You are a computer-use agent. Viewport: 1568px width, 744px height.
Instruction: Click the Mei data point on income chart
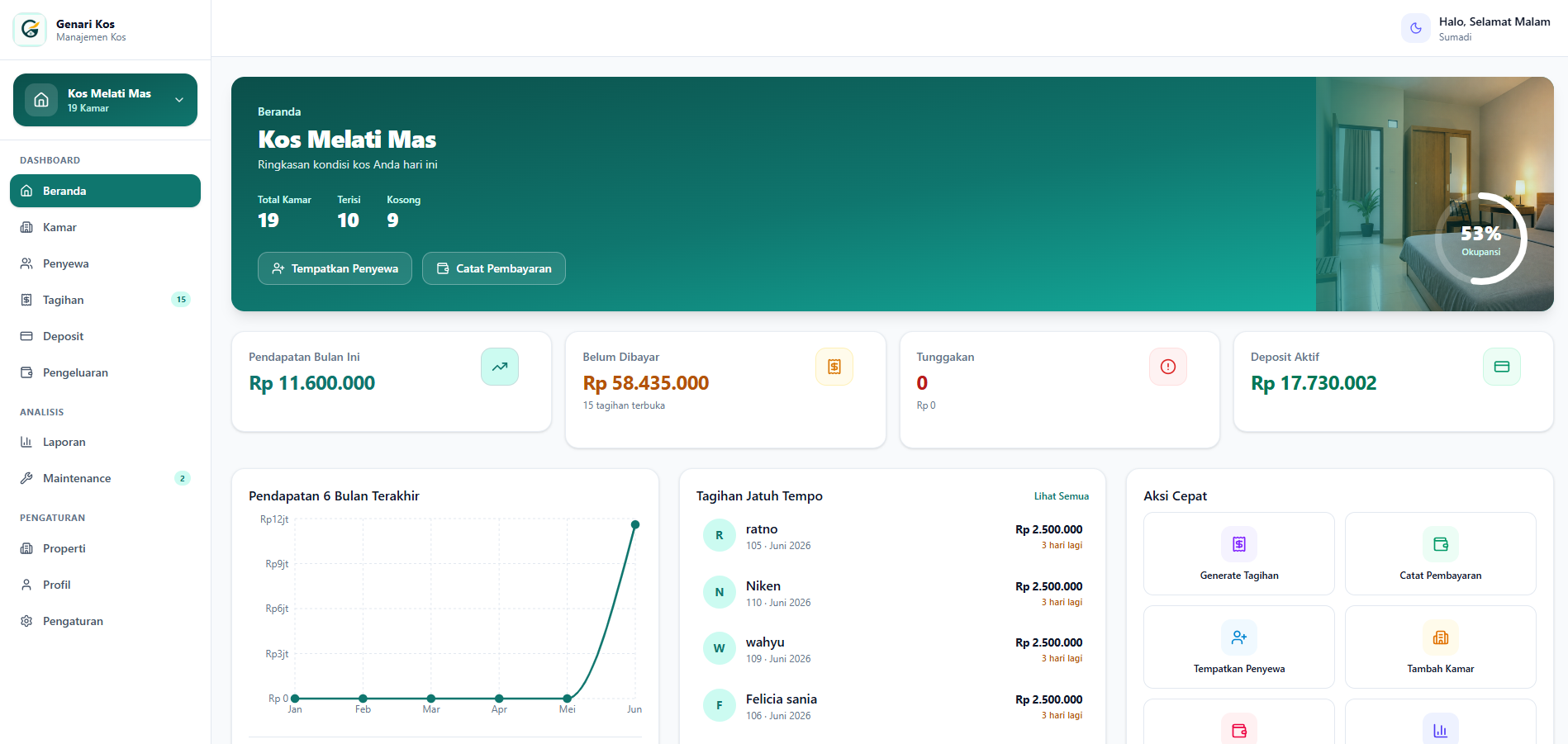coord(567,699)
